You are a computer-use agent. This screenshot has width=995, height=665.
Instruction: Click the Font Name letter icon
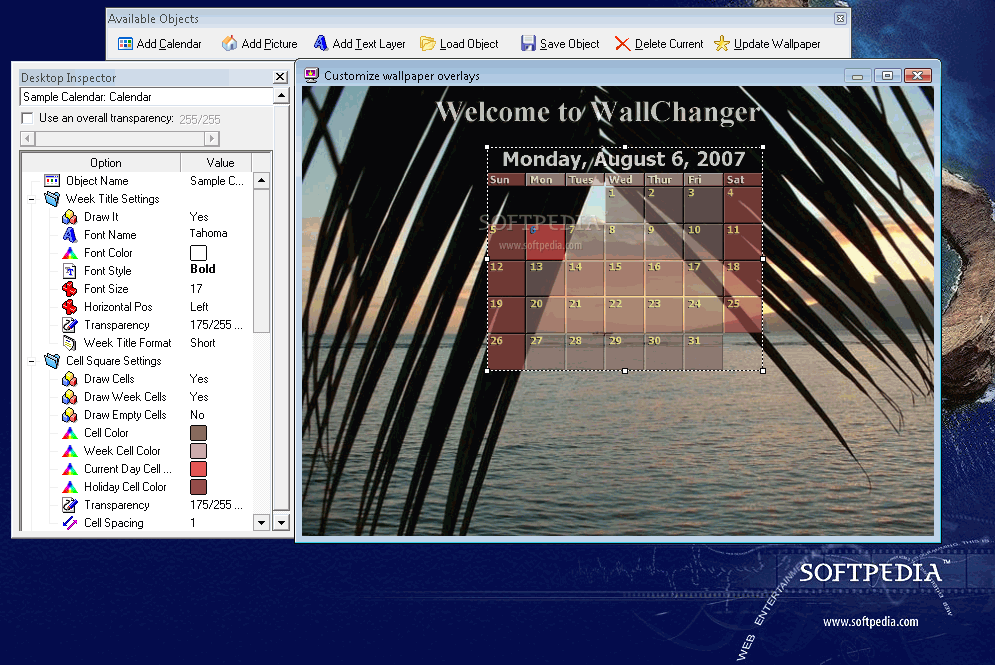pos(70,235)
